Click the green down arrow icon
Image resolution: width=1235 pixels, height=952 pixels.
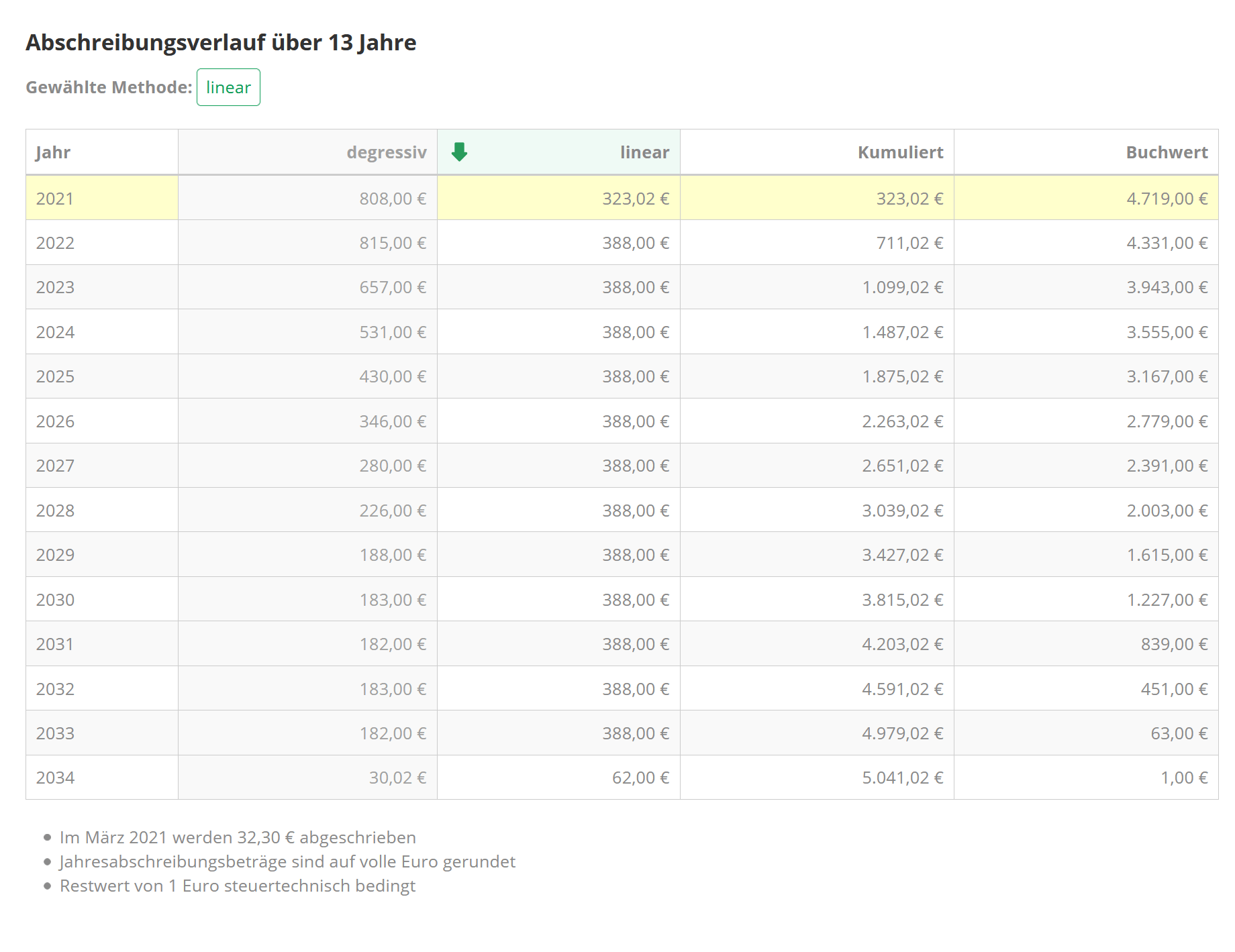[459, 152]
